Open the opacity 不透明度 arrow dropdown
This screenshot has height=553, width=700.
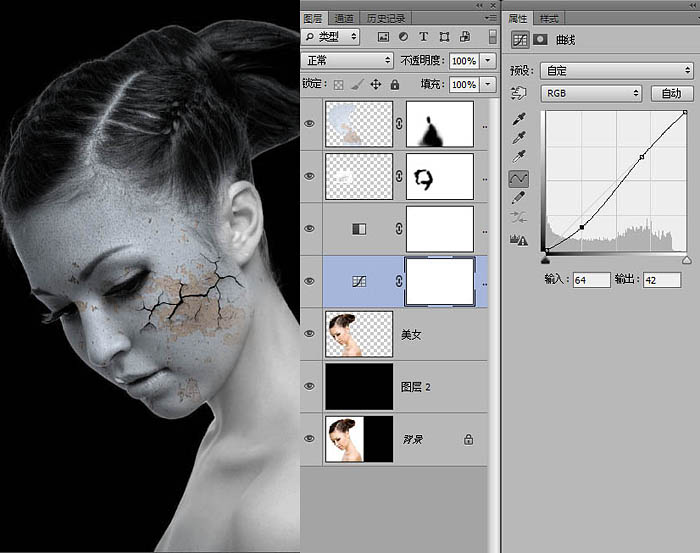488,60
